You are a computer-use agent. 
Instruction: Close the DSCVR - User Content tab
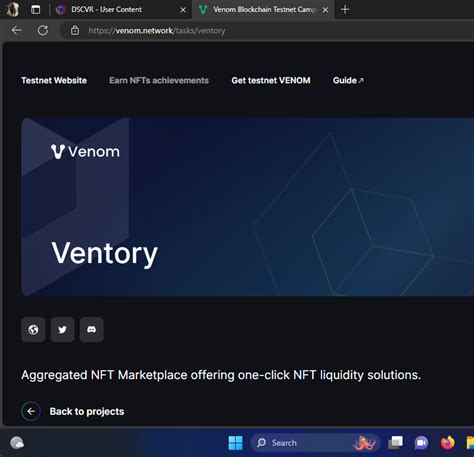coord(183,10)
